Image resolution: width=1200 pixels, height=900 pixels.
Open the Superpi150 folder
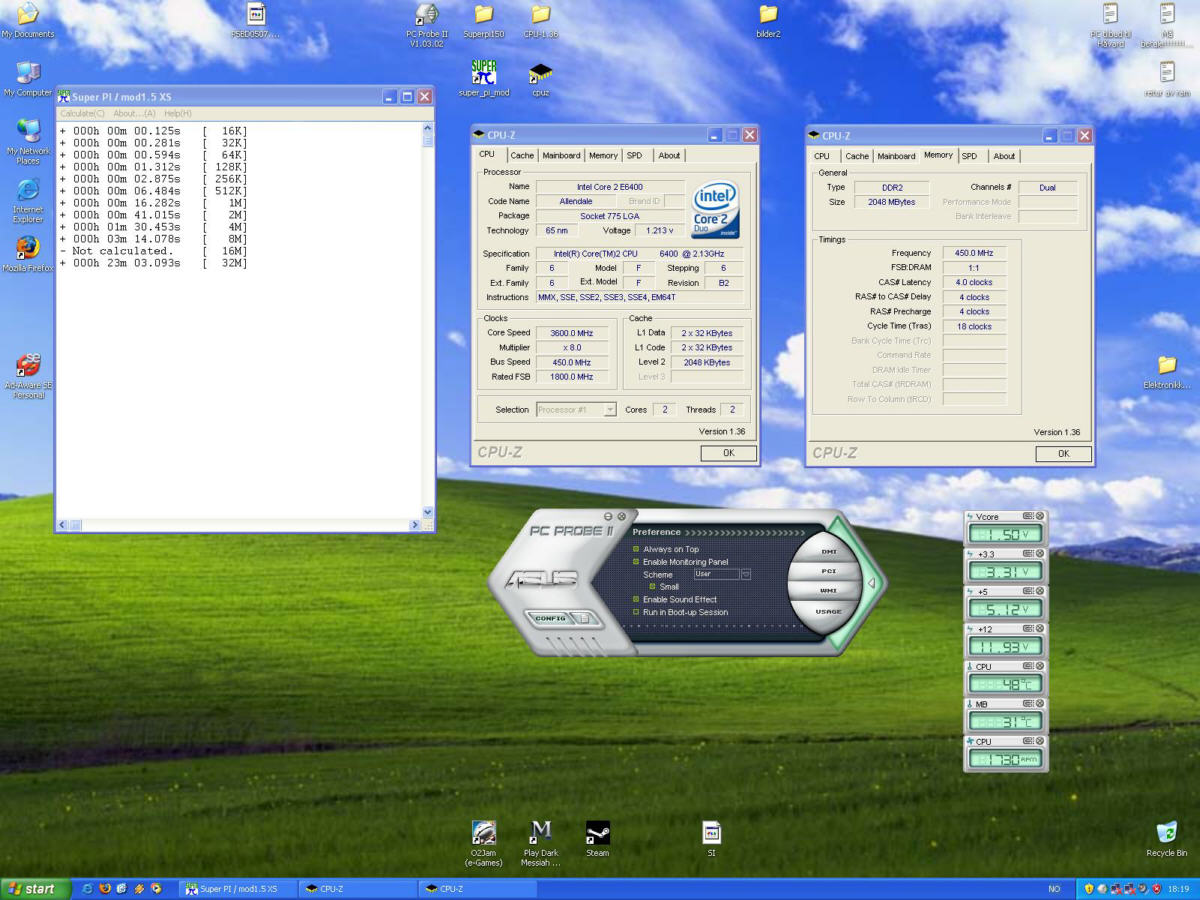pos(484,20)
